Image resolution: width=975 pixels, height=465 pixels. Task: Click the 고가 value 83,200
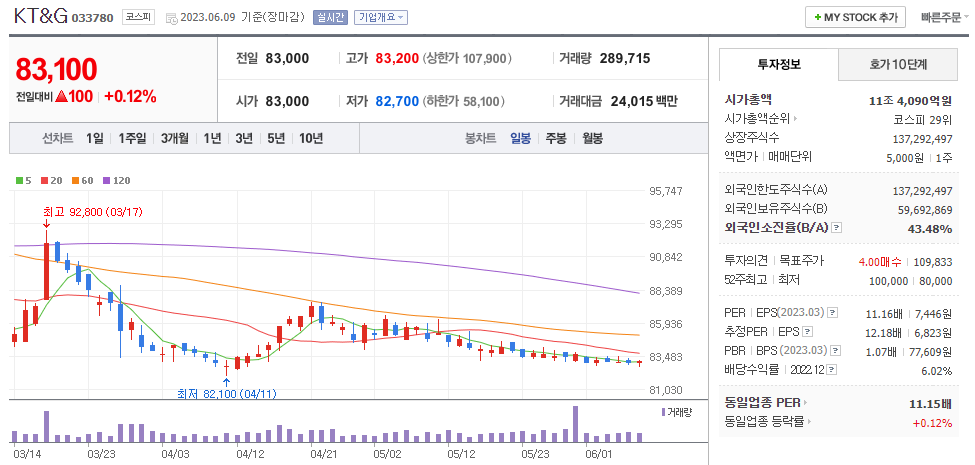(397, 58)
